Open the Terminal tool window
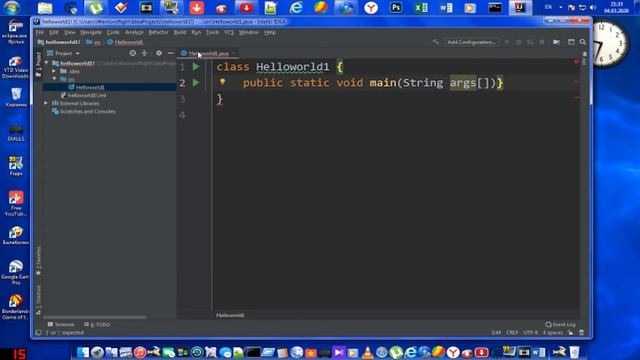This screenshot has width=640, height=360. click(x=61, y=324)
